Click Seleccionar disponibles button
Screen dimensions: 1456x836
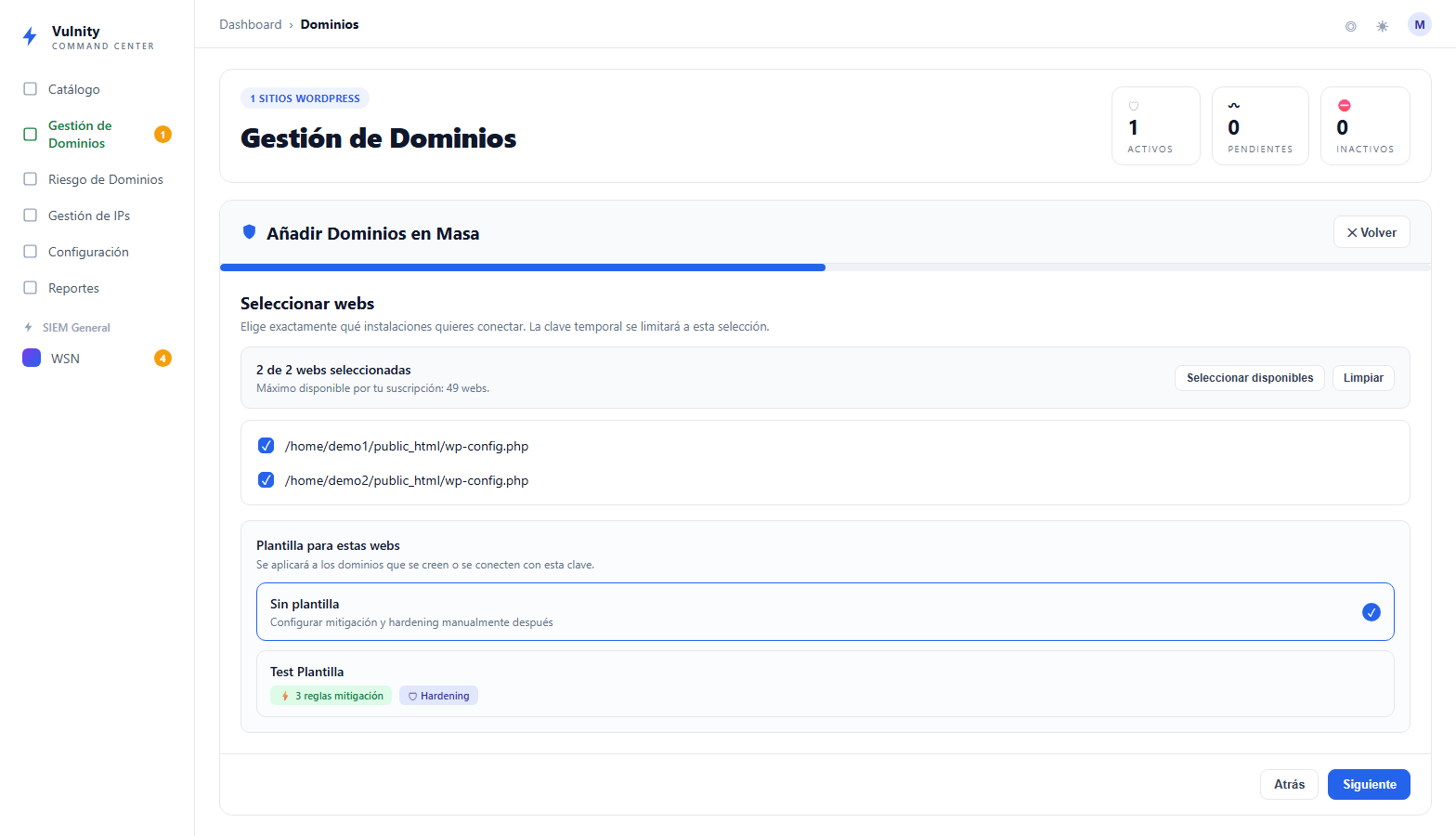click(x=1250, y=378)
